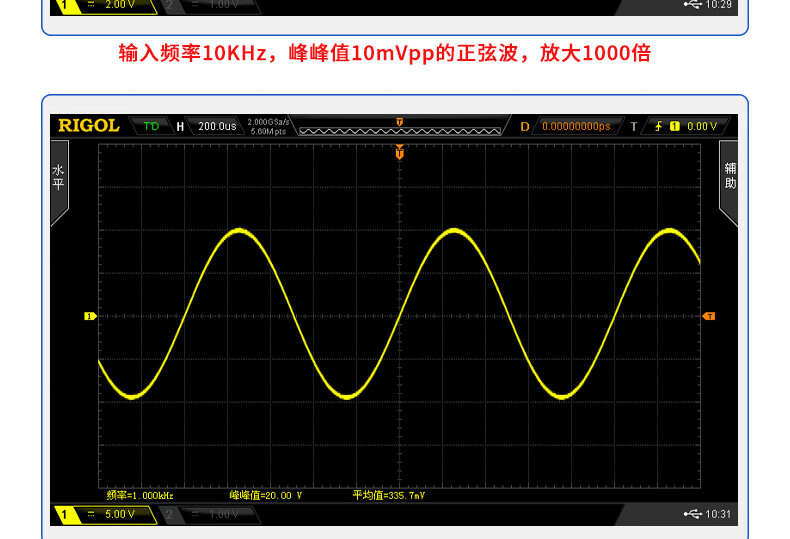Screen dimensions: 790x539
Task: Click the 2.000GSa/s sample rate readout
Action: (x=269, y=122)
